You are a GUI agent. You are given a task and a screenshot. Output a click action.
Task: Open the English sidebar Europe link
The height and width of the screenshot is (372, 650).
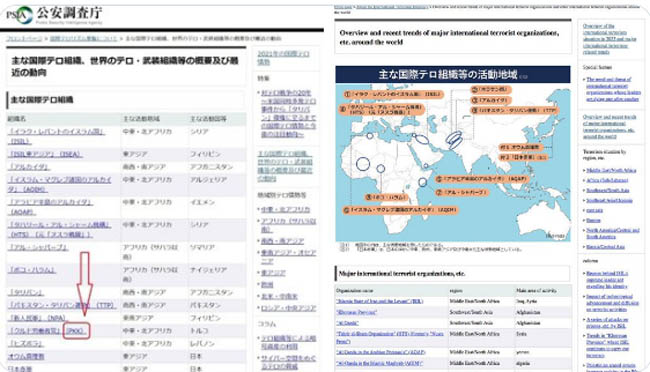(x=593, y=220)
